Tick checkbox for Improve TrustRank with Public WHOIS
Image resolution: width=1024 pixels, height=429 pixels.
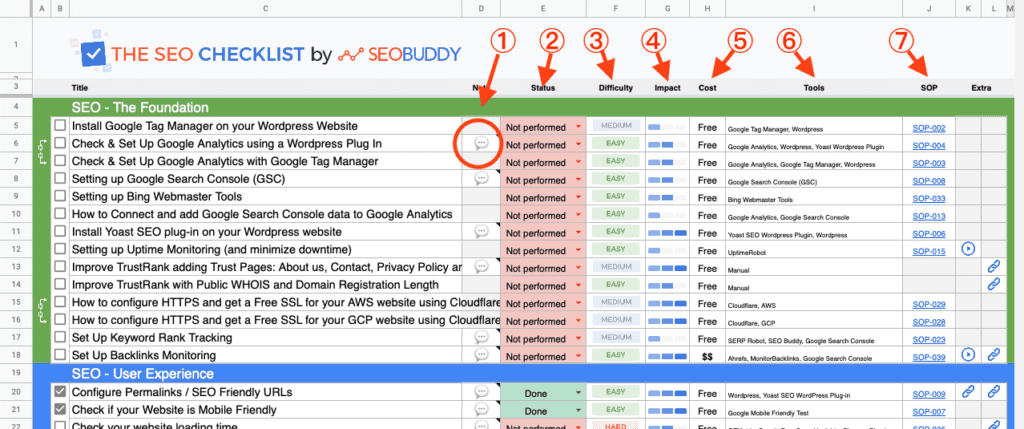60,284
